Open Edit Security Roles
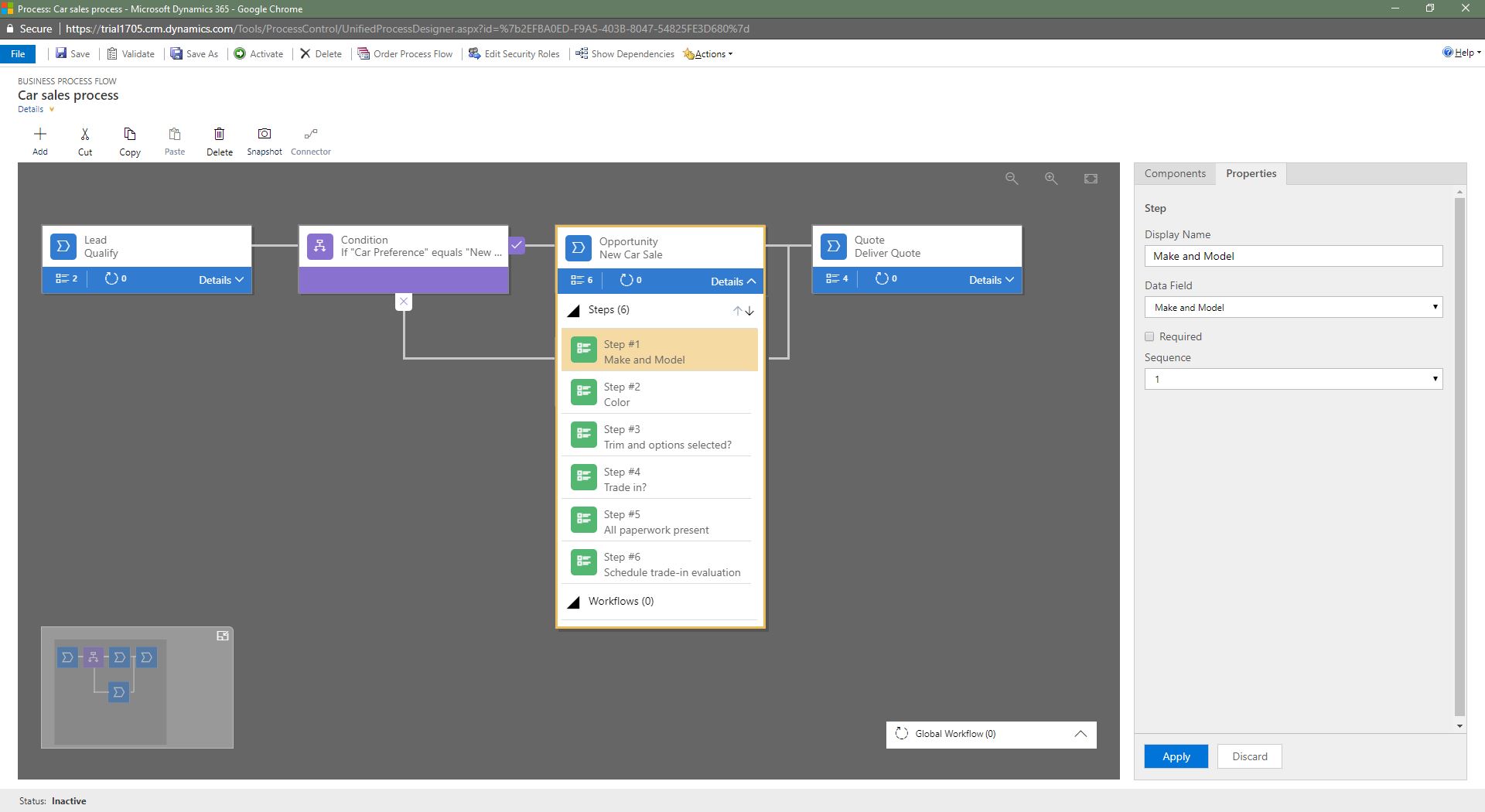This screenshot has height=812, width=1485. point(514,53)
